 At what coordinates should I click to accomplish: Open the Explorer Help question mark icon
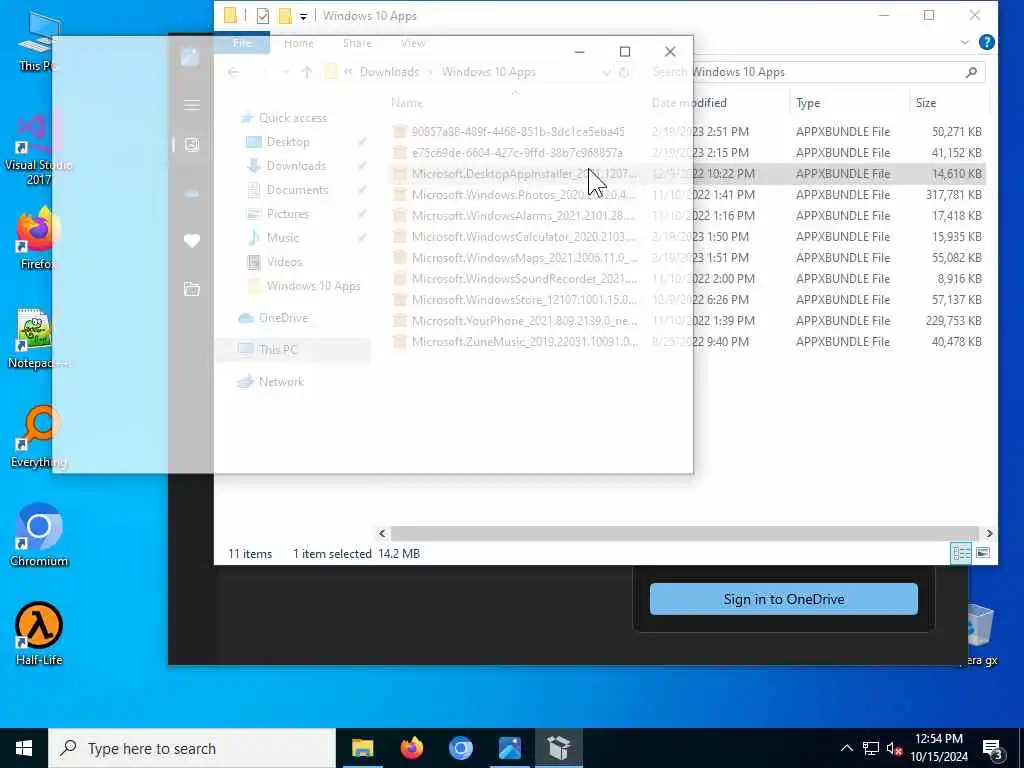(987, 42)
